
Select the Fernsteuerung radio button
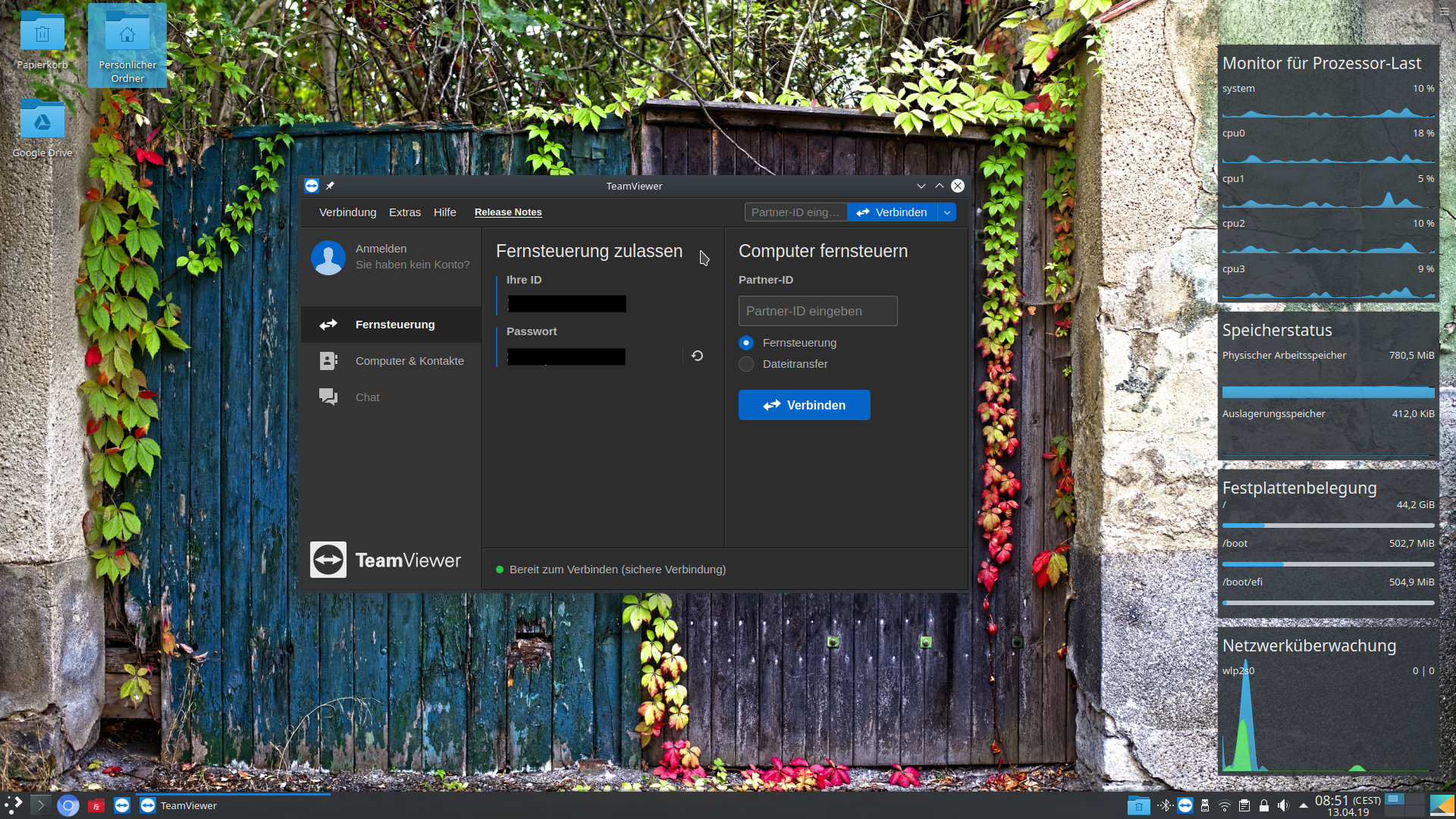746,343
